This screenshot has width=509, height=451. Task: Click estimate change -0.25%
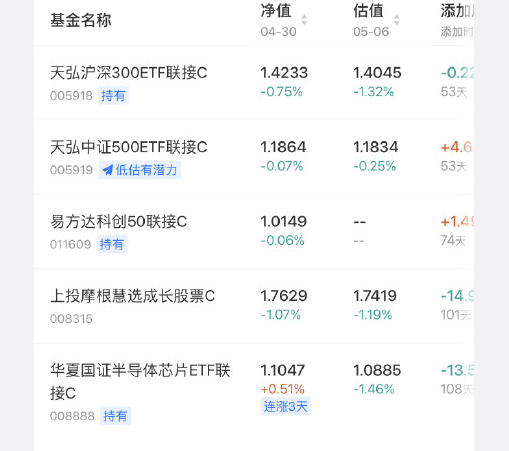(x=375, y=166)
